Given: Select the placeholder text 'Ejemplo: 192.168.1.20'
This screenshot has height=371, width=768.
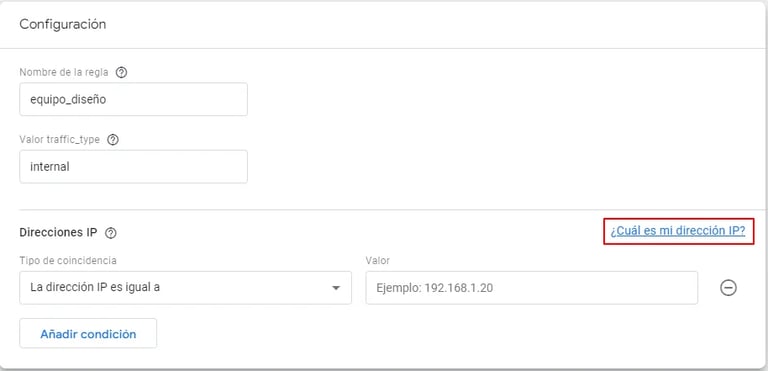Looking at the screenshot, I should pos(434,288).
